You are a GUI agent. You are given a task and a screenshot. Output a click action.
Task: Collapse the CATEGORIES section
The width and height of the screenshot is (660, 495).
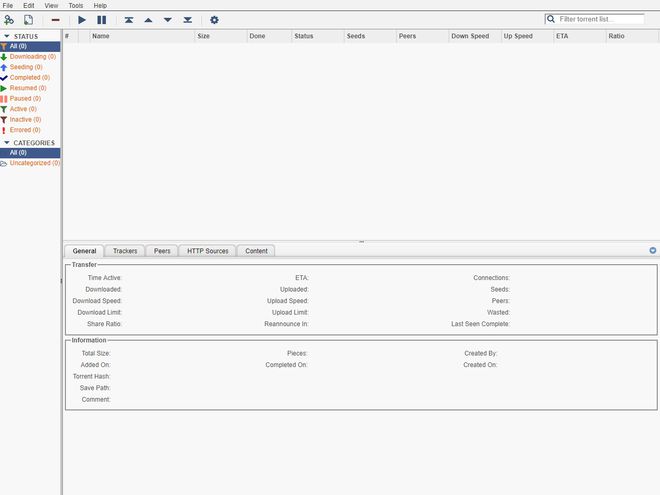pos(6,142)
